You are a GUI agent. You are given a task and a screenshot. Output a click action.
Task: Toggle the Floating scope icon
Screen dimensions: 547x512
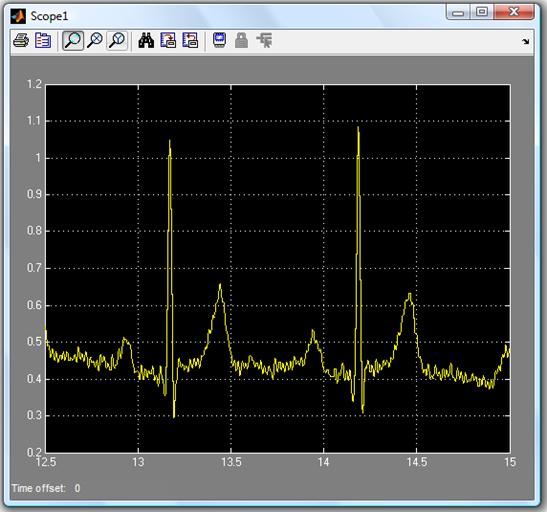[x=219, y=40]
